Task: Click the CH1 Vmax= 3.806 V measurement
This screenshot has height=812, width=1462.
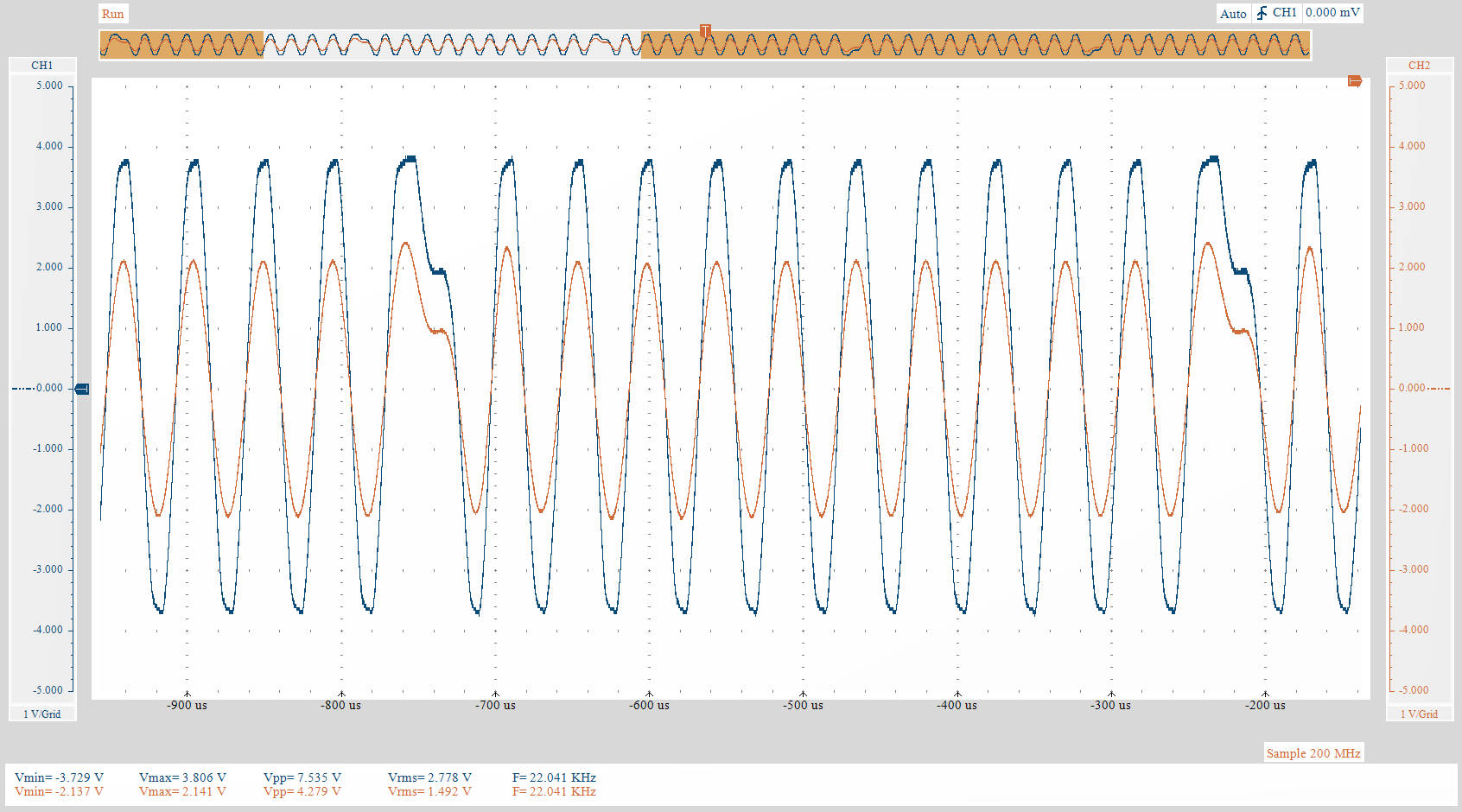Action: click(x=182, y=778)
